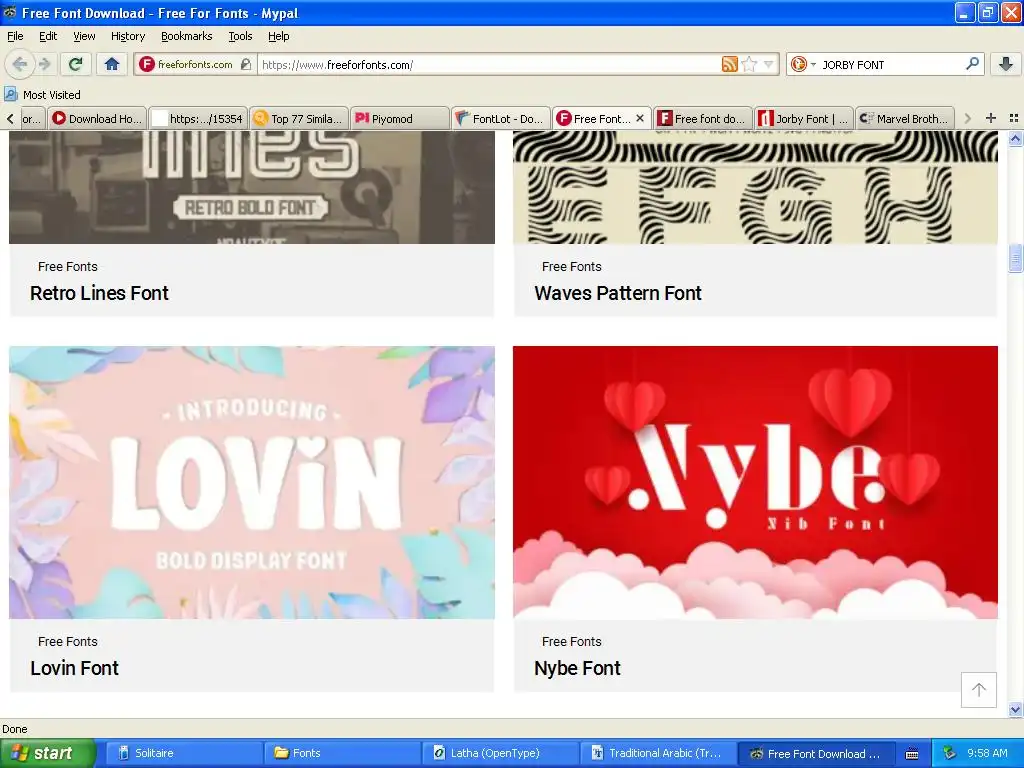
Task: Open the History menu
Action: coord(128,36)
